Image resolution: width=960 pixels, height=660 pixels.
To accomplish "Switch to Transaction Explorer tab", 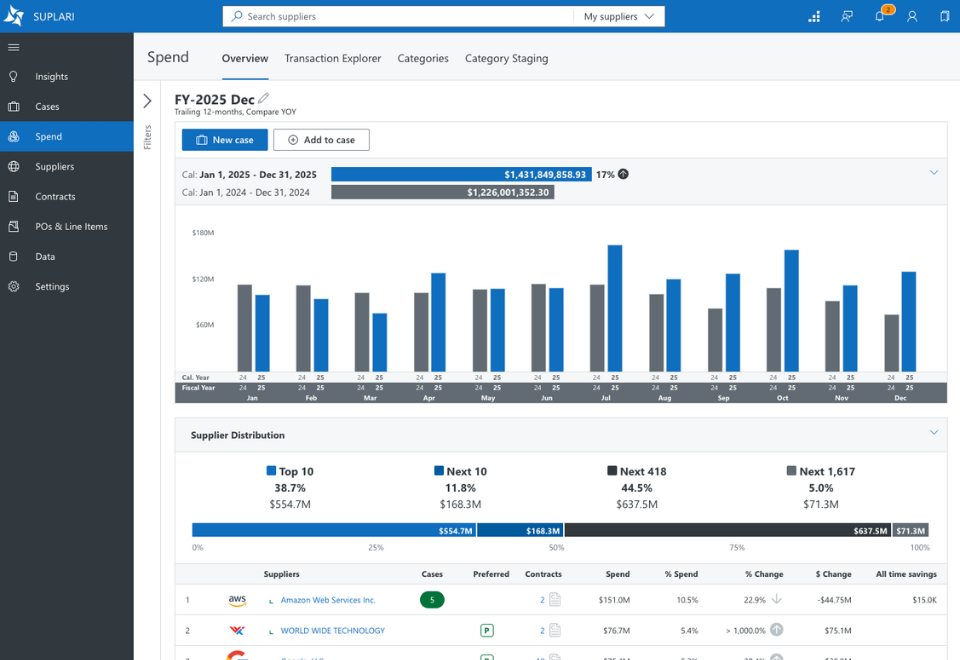I will point(332,58).
